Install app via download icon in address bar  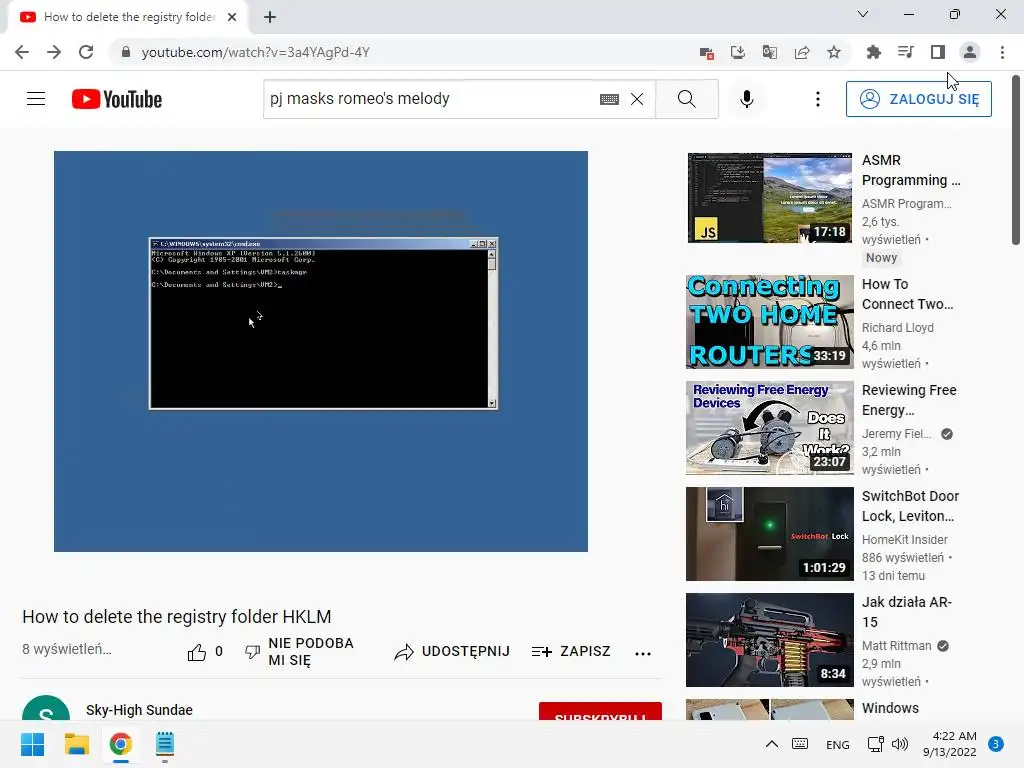coord(738,52)
